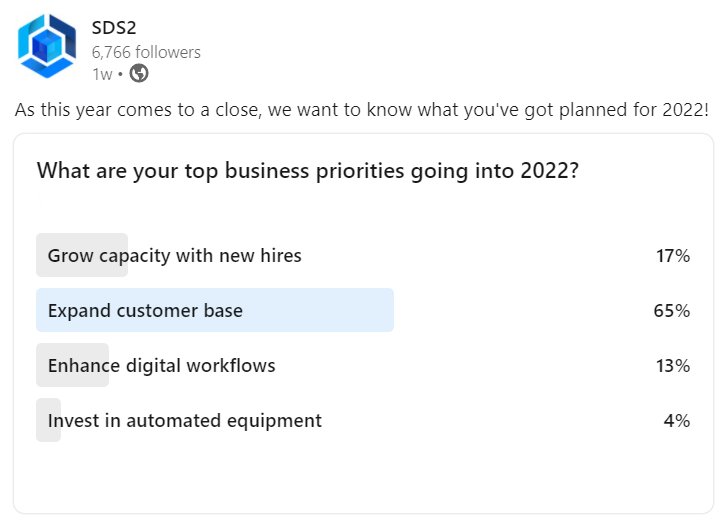
Task: Click the poll question about 2022 priorities
Action: coord(308,171)
